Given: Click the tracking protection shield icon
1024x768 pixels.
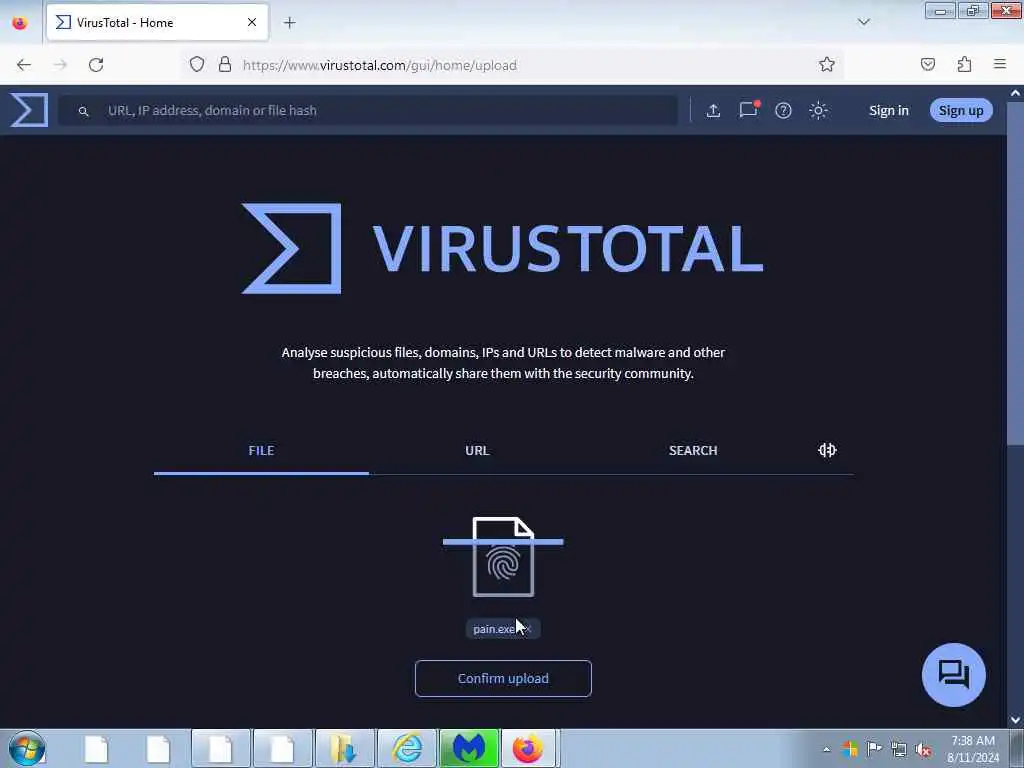Looking at the screenshot, I should pos(197,64).
